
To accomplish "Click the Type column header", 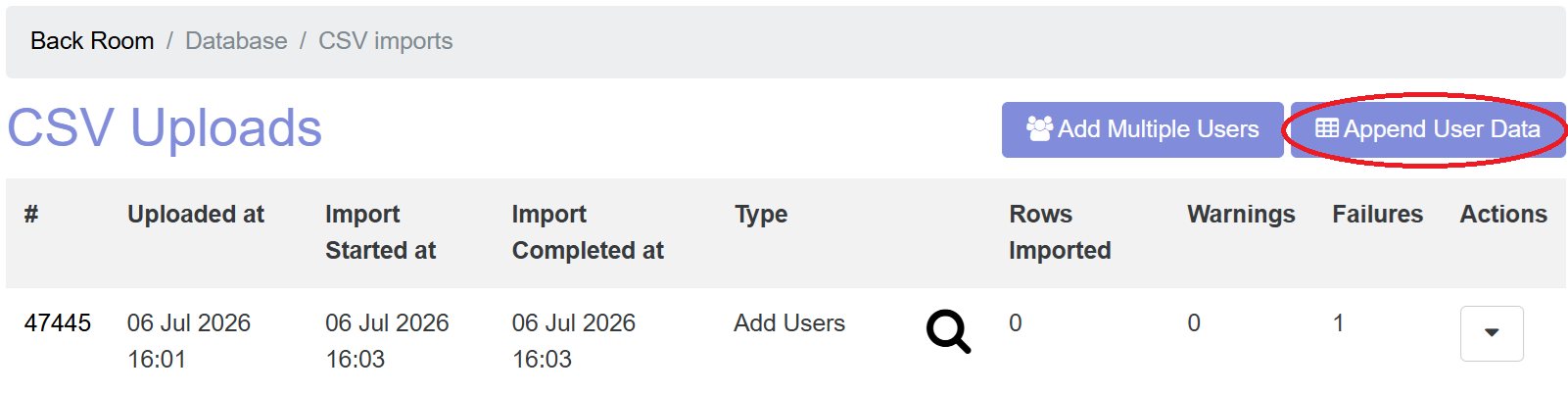I will [761, 215].
